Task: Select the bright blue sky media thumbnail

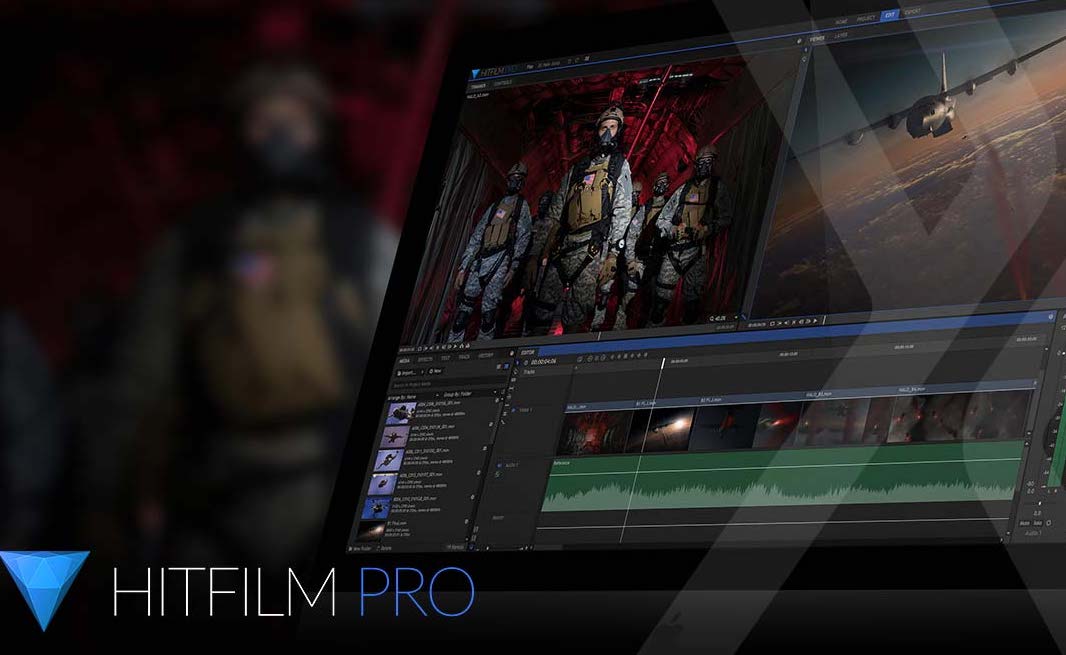Action: coord(376,507)
